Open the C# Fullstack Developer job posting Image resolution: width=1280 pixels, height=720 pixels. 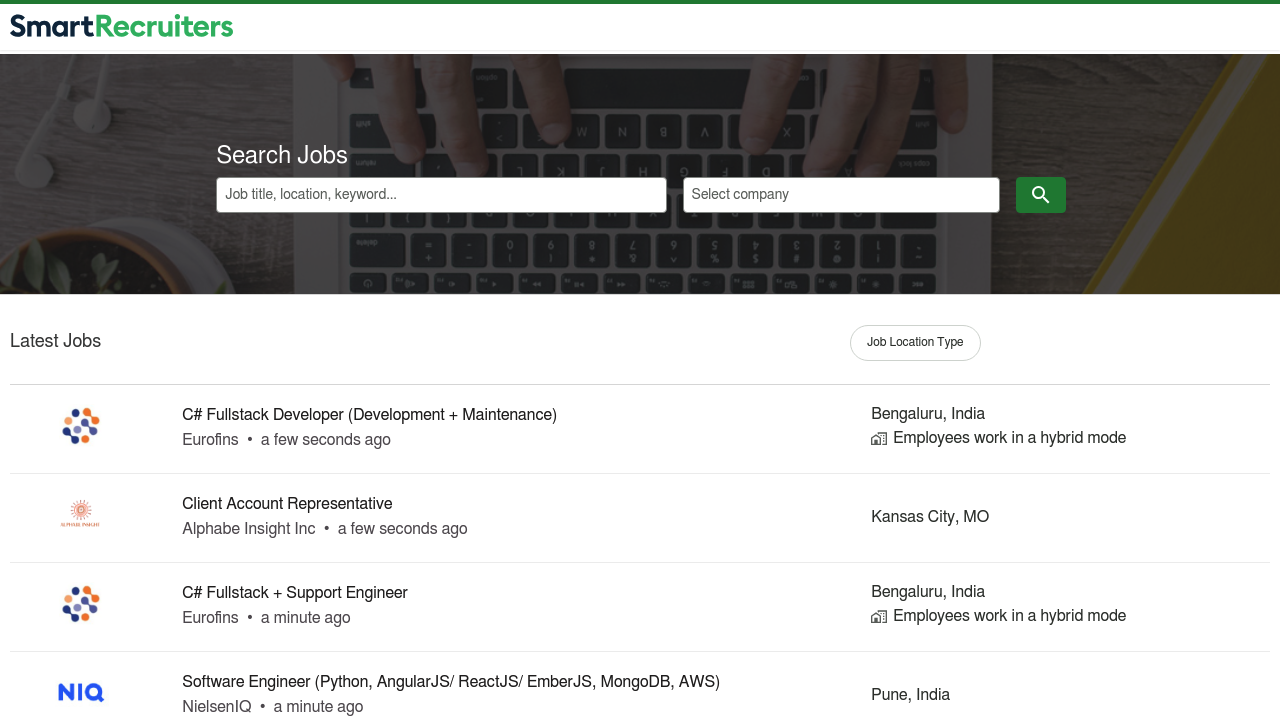(369, 414)
